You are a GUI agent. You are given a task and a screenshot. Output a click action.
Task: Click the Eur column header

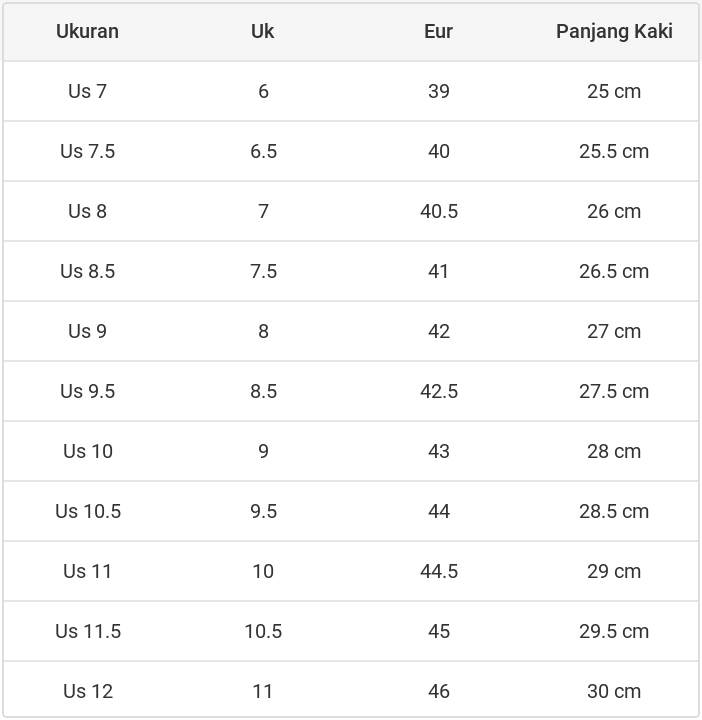[438, 31]
